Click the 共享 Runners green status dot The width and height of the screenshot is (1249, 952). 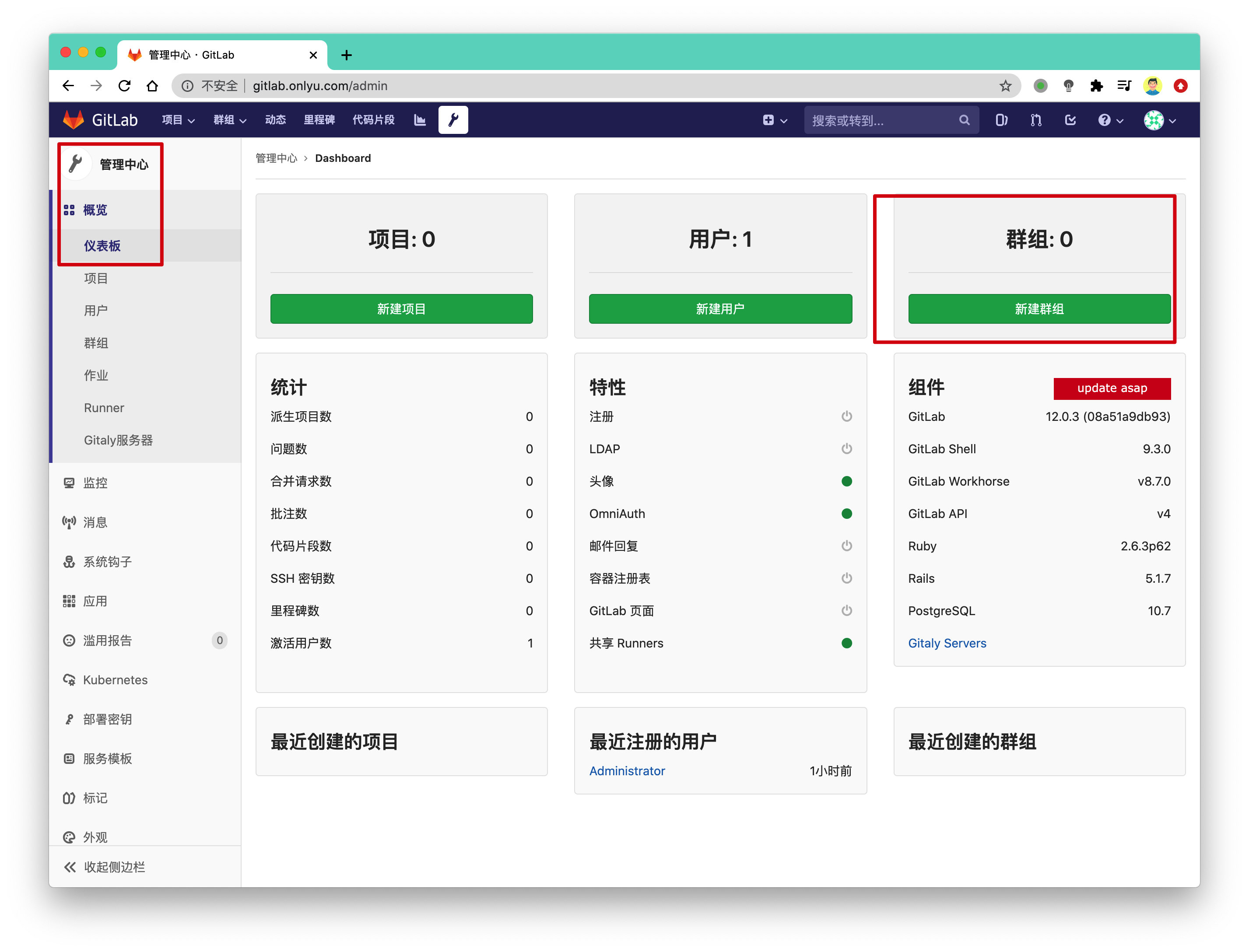tap(847, 643)
